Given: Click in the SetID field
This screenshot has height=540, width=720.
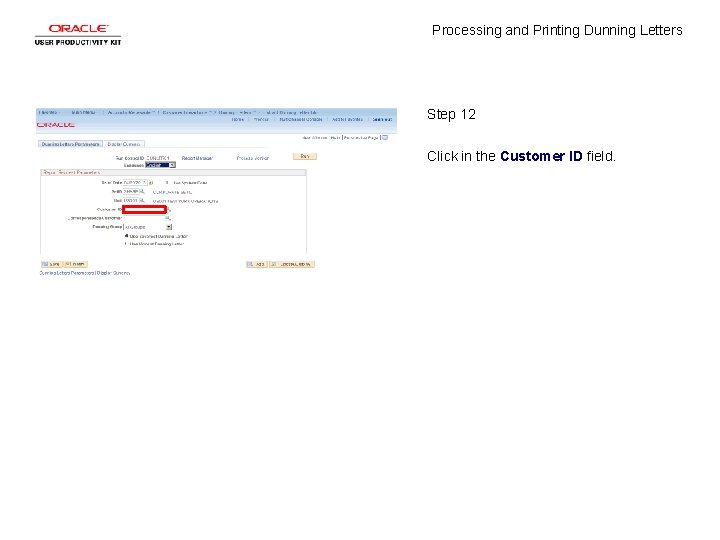Looking at the screenshot, I should point(131,191).
